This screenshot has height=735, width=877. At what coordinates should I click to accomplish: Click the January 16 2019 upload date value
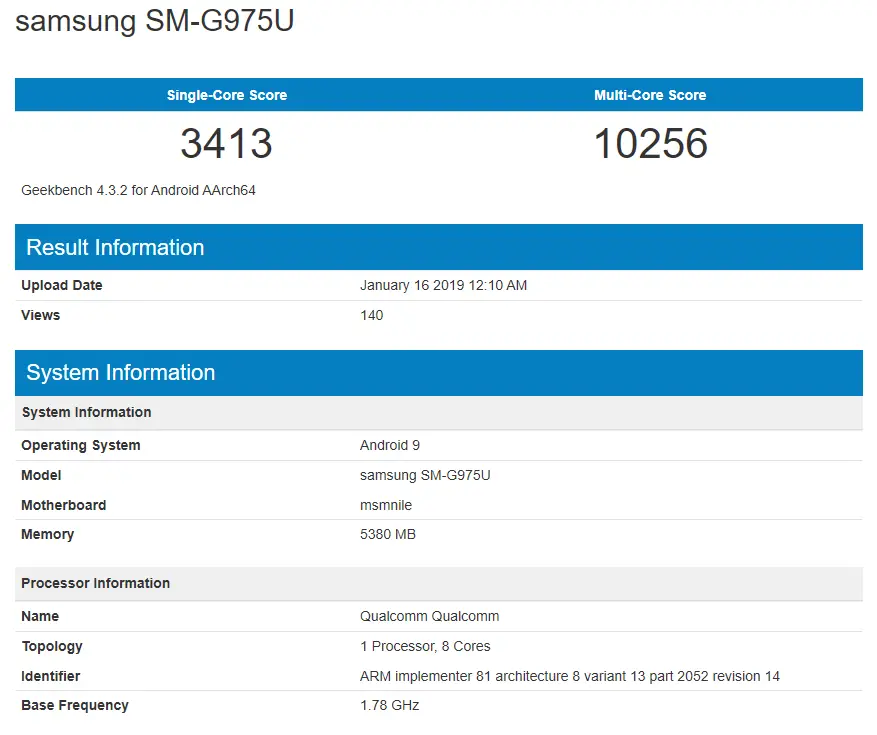click(443, 285)
